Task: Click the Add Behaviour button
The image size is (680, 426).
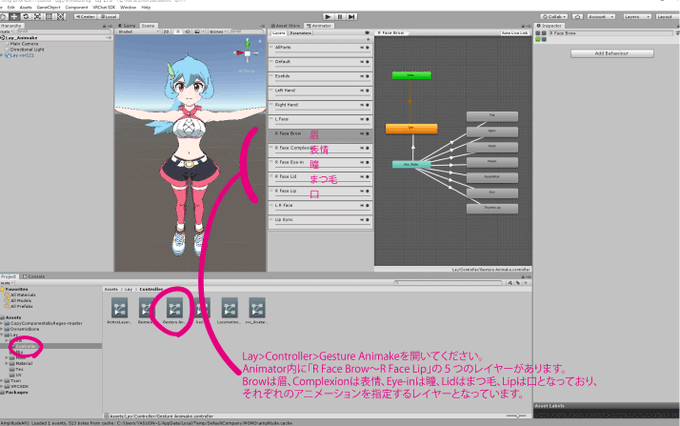Action: 611,53
